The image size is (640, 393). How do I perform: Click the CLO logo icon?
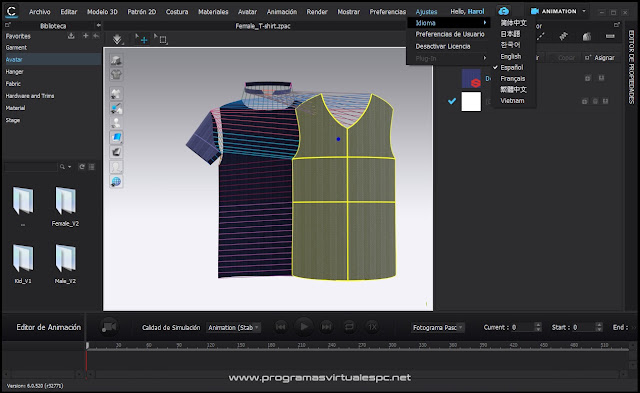(11, 11)
